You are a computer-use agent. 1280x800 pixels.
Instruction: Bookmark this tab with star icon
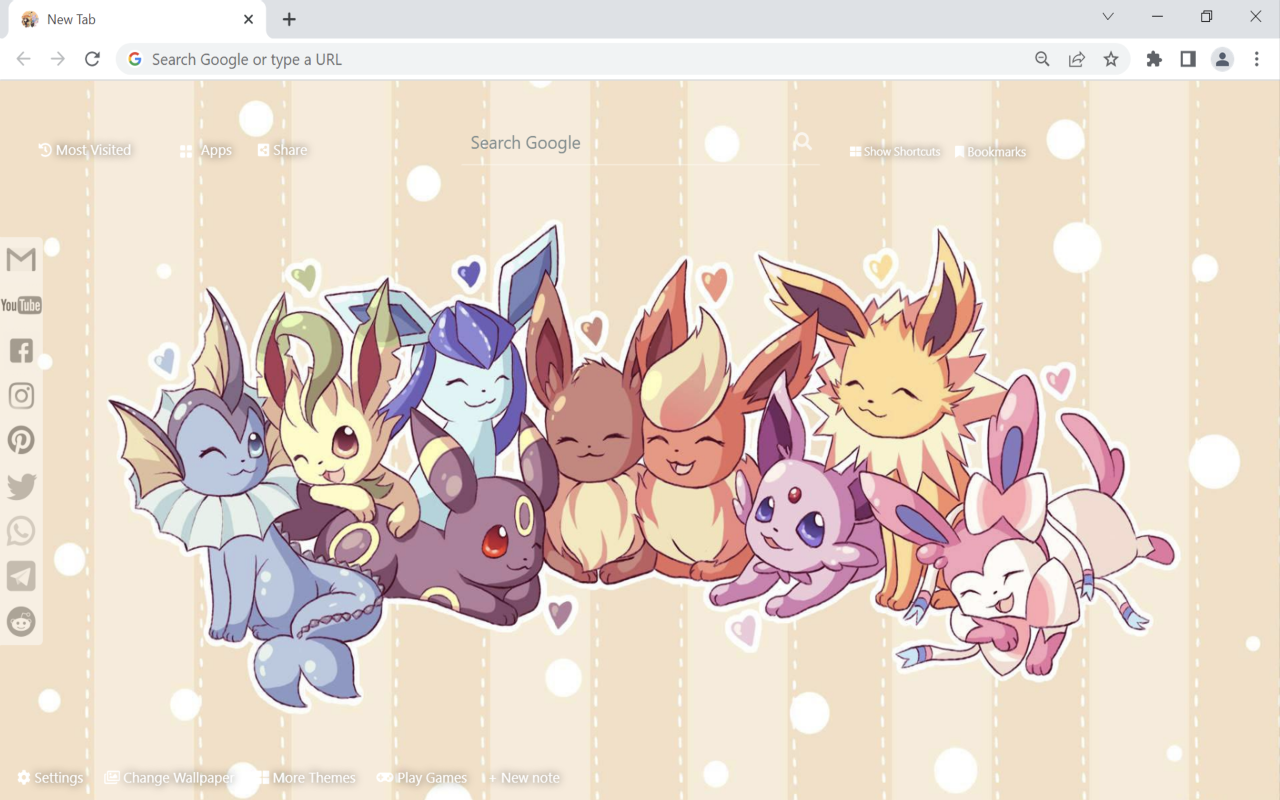tap(1111, 59)
